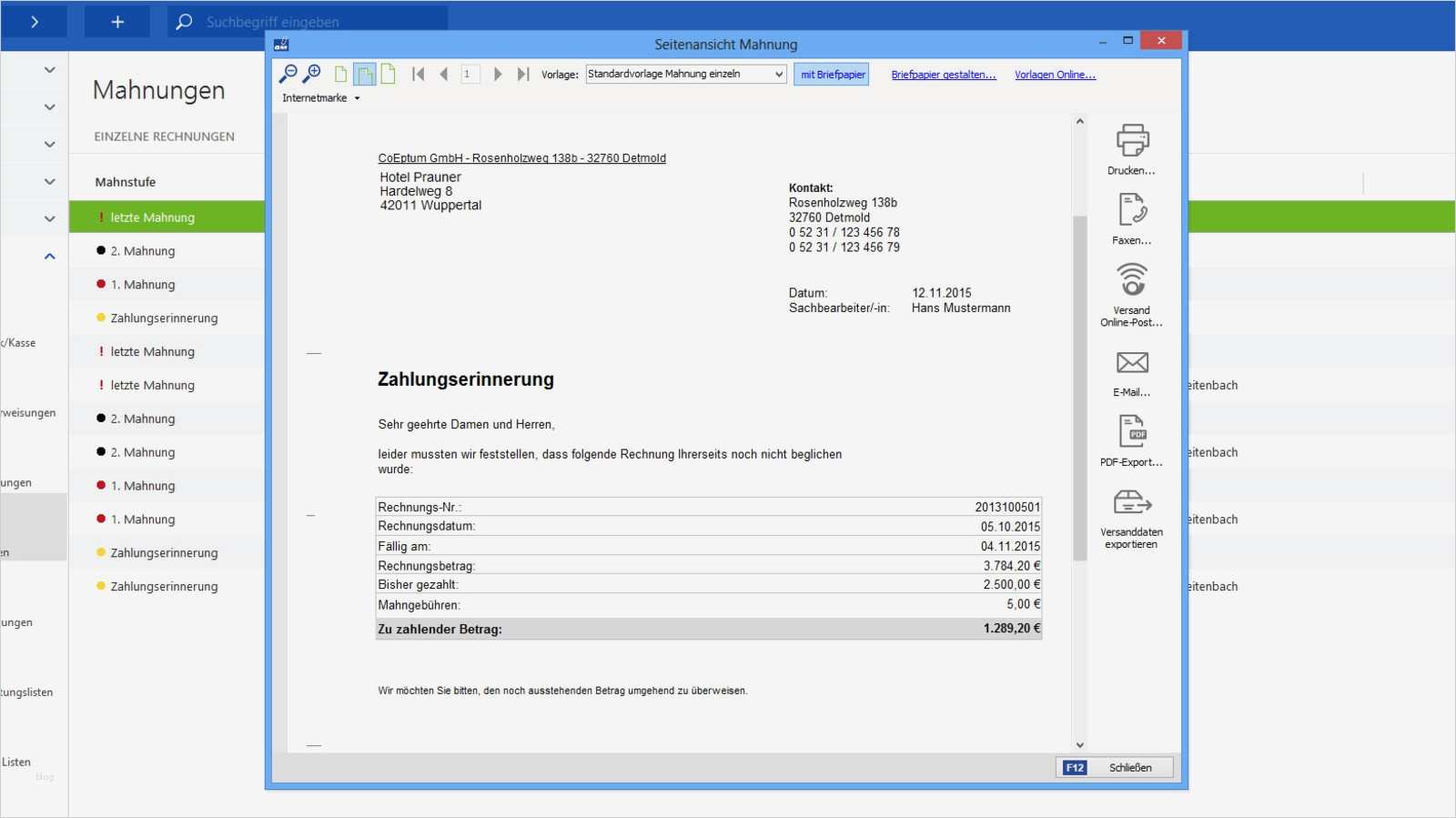This screenshot has width=1456, height=818.
Task: Click the highlighted blue page view icon
Action: coord(365,75)
